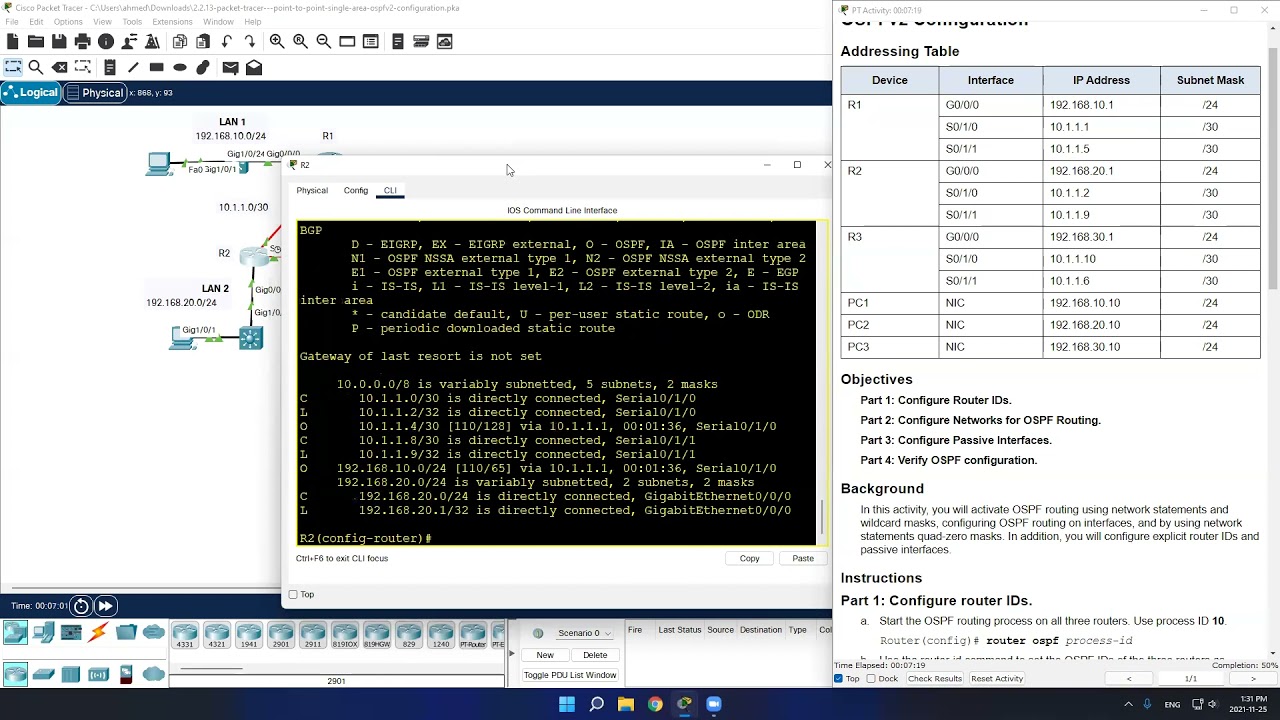Image resolution: width=1280 pixels, height=720 pixels.
Task: Select the 2911 router device
Action: coord(313,635)
